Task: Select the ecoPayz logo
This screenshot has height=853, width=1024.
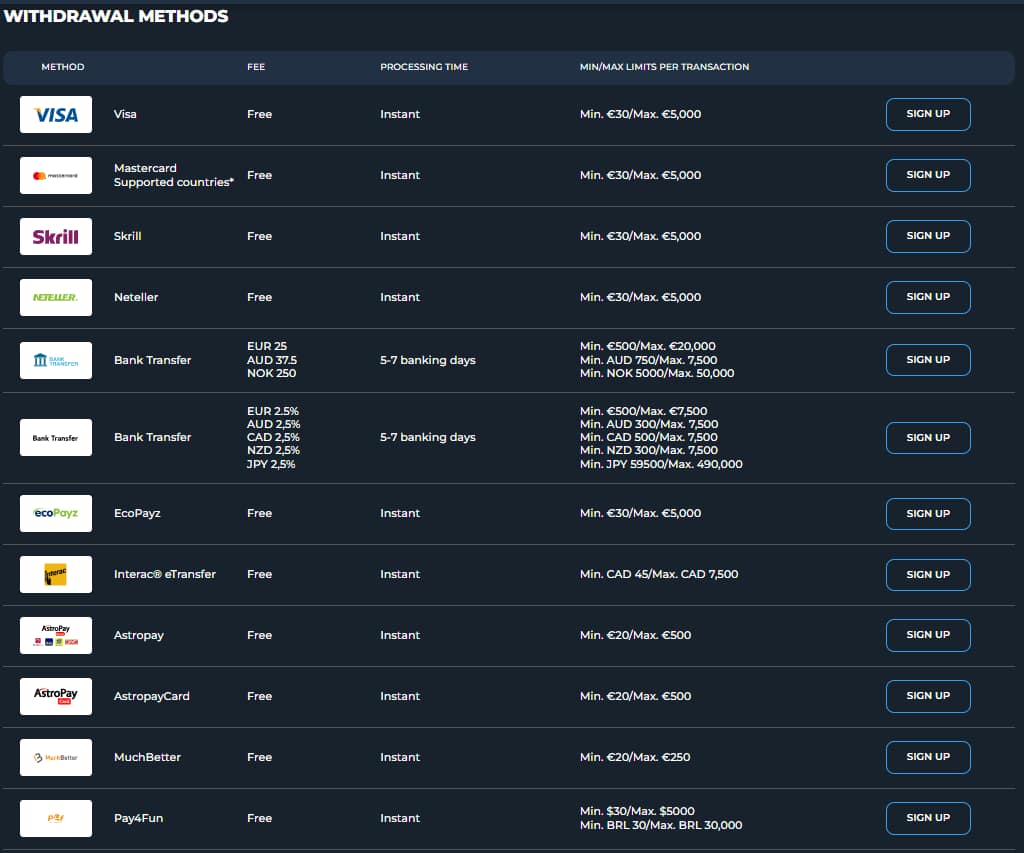Action: 56,513
